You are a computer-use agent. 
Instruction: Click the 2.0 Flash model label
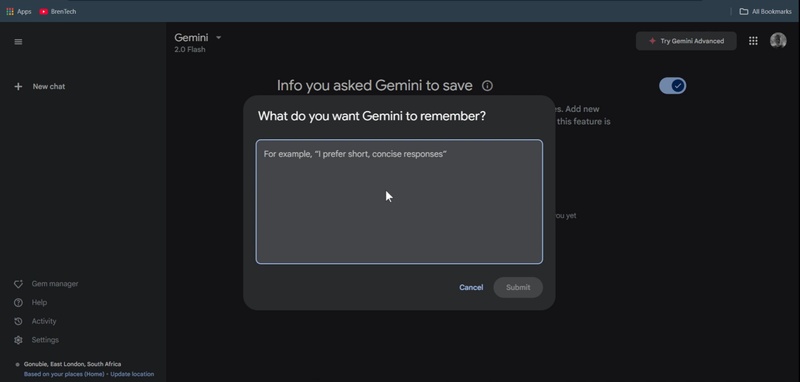[190, 49]
